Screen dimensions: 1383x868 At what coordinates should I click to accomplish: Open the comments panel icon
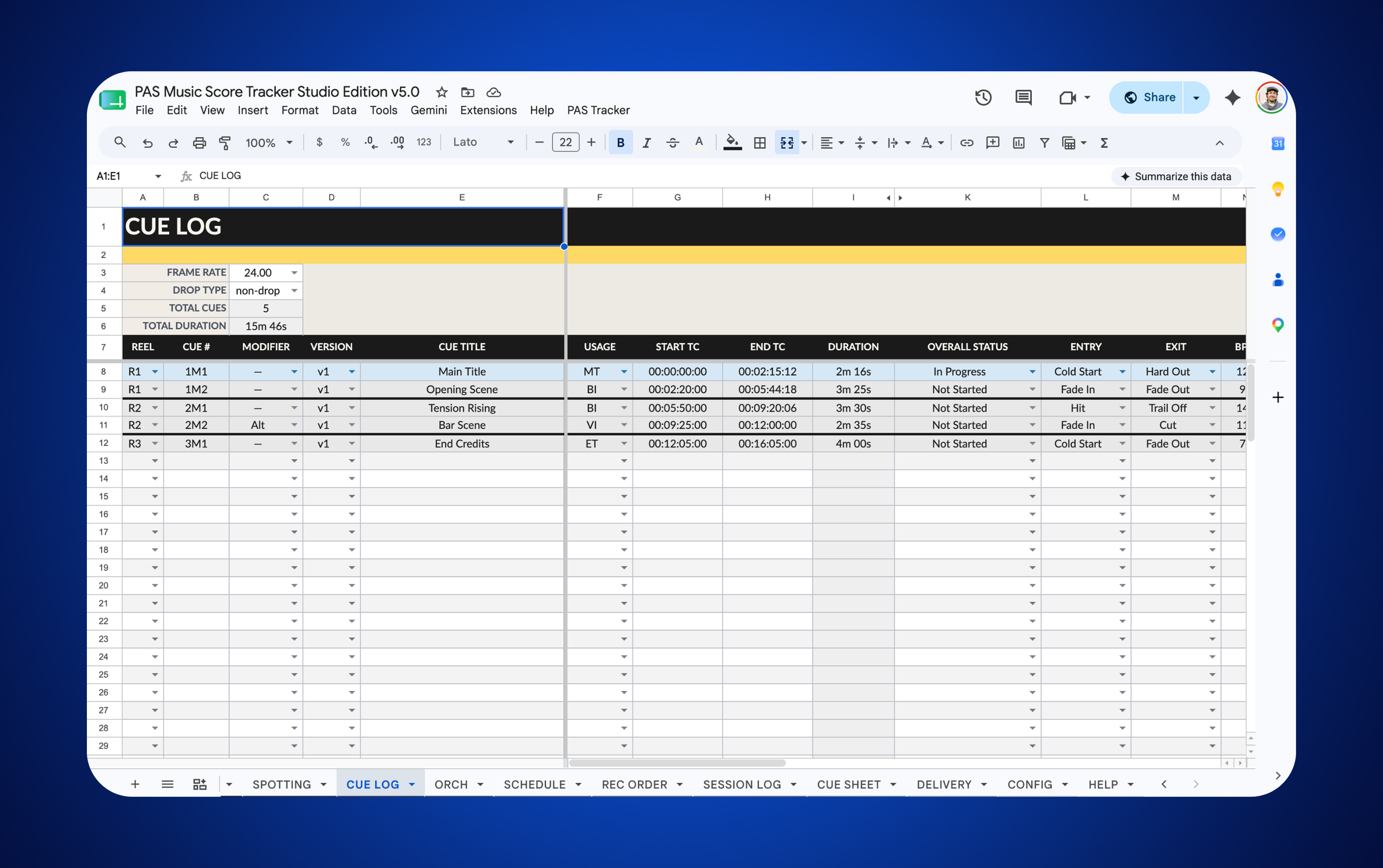[1023, 97]
